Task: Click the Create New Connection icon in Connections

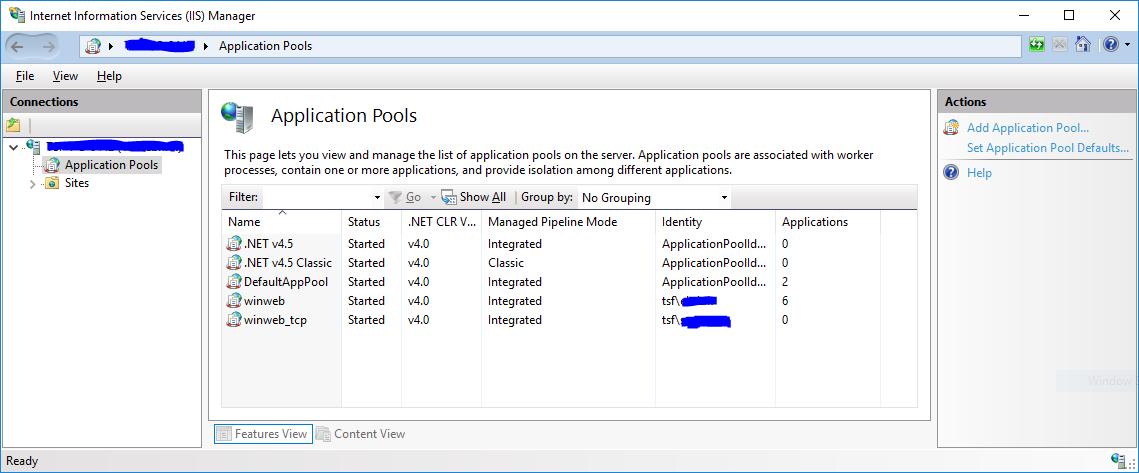Action: pyautogui.click(x=13, y=124)
